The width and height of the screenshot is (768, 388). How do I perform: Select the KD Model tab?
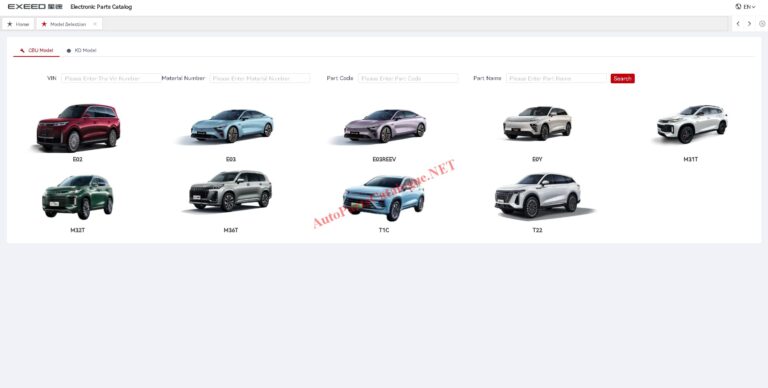tap(82, 50)
